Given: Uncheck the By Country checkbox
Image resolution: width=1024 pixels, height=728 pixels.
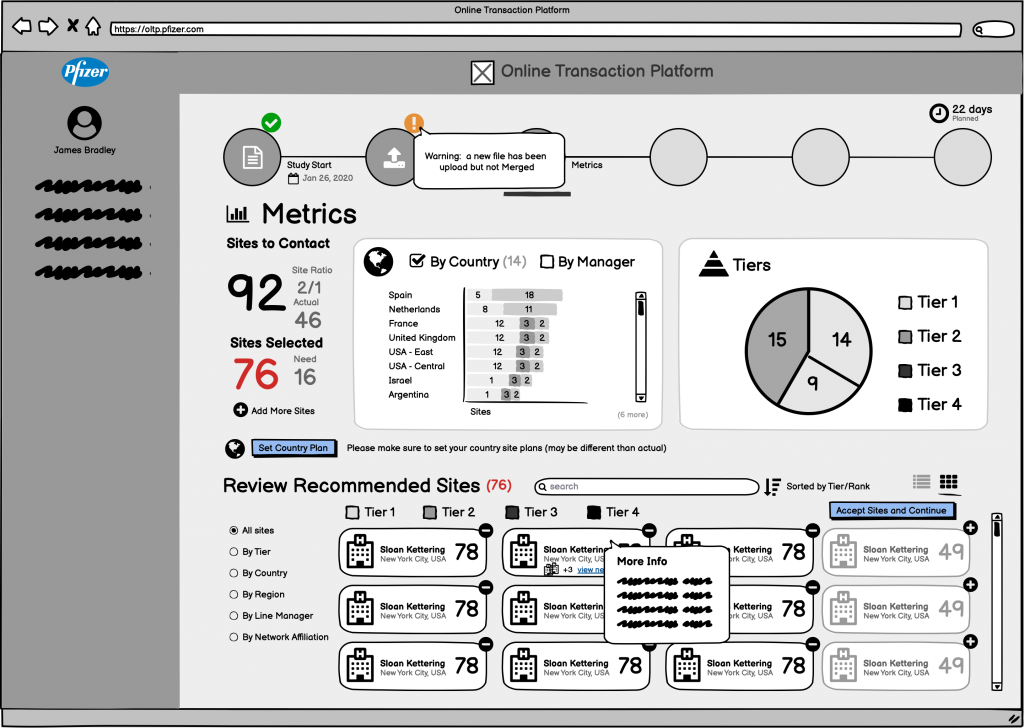Looking at the screenshot, I should point(418,262).
